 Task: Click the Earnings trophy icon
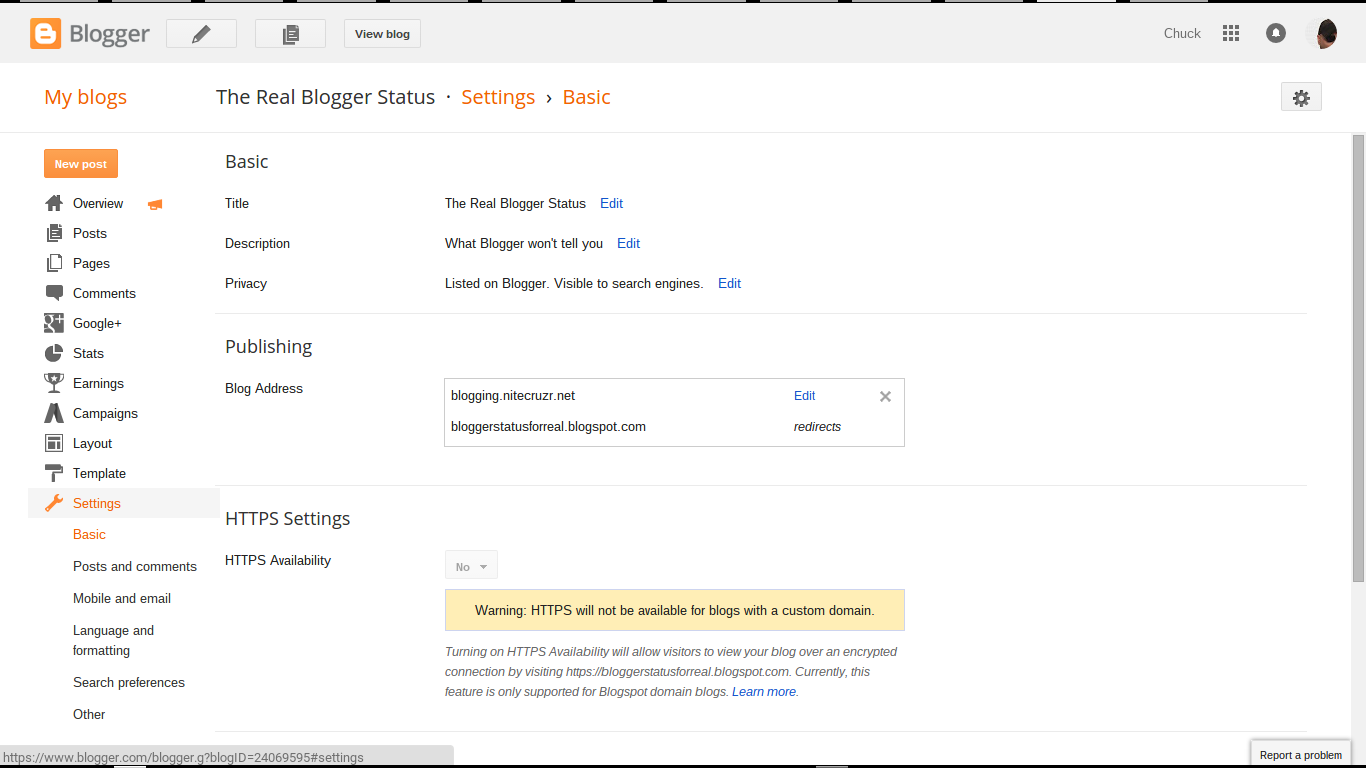(x=54, y=383)
